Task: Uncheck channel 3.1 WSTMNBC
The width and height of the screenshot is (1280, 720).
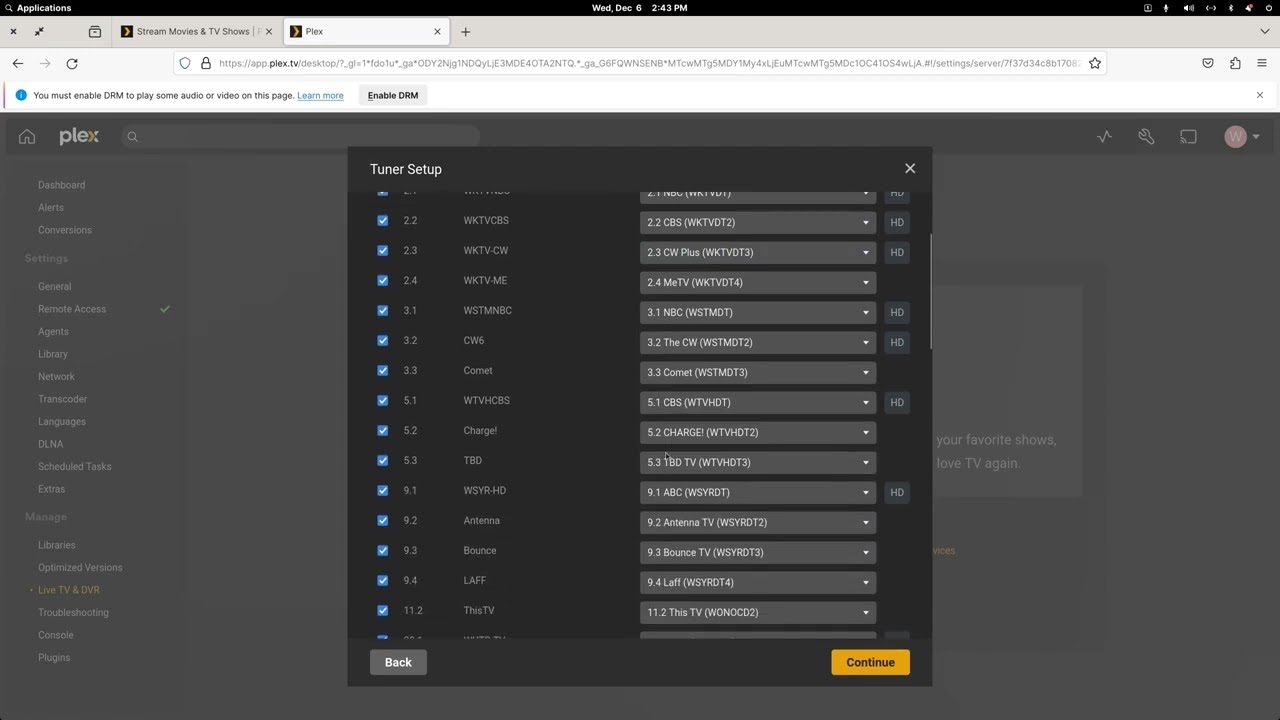Action: (383, 311)
